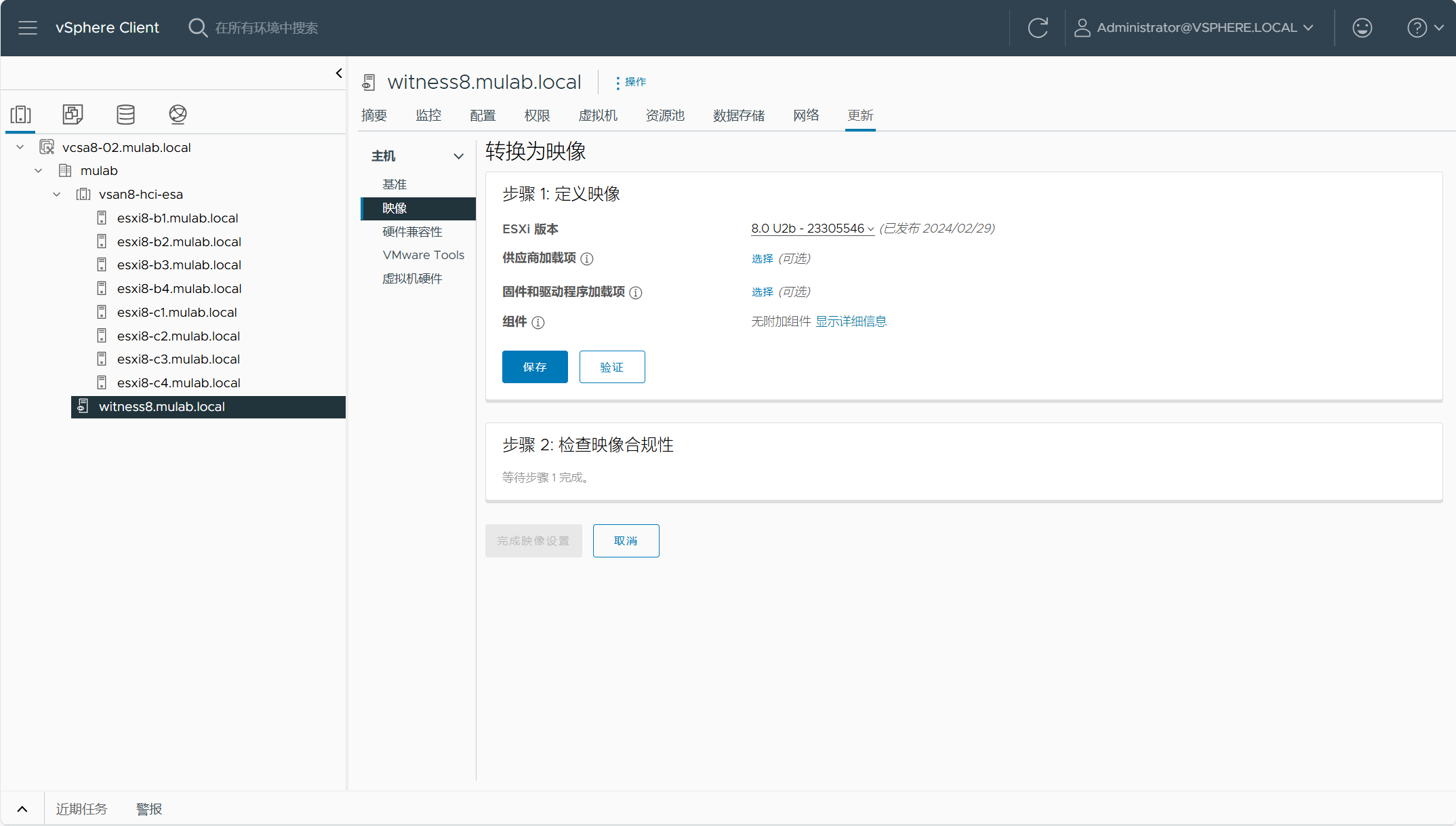Click the vcsa8-02 vCenter server icon
The height and width of the screenshot is (826, 1456).
[x=47, y=147]
